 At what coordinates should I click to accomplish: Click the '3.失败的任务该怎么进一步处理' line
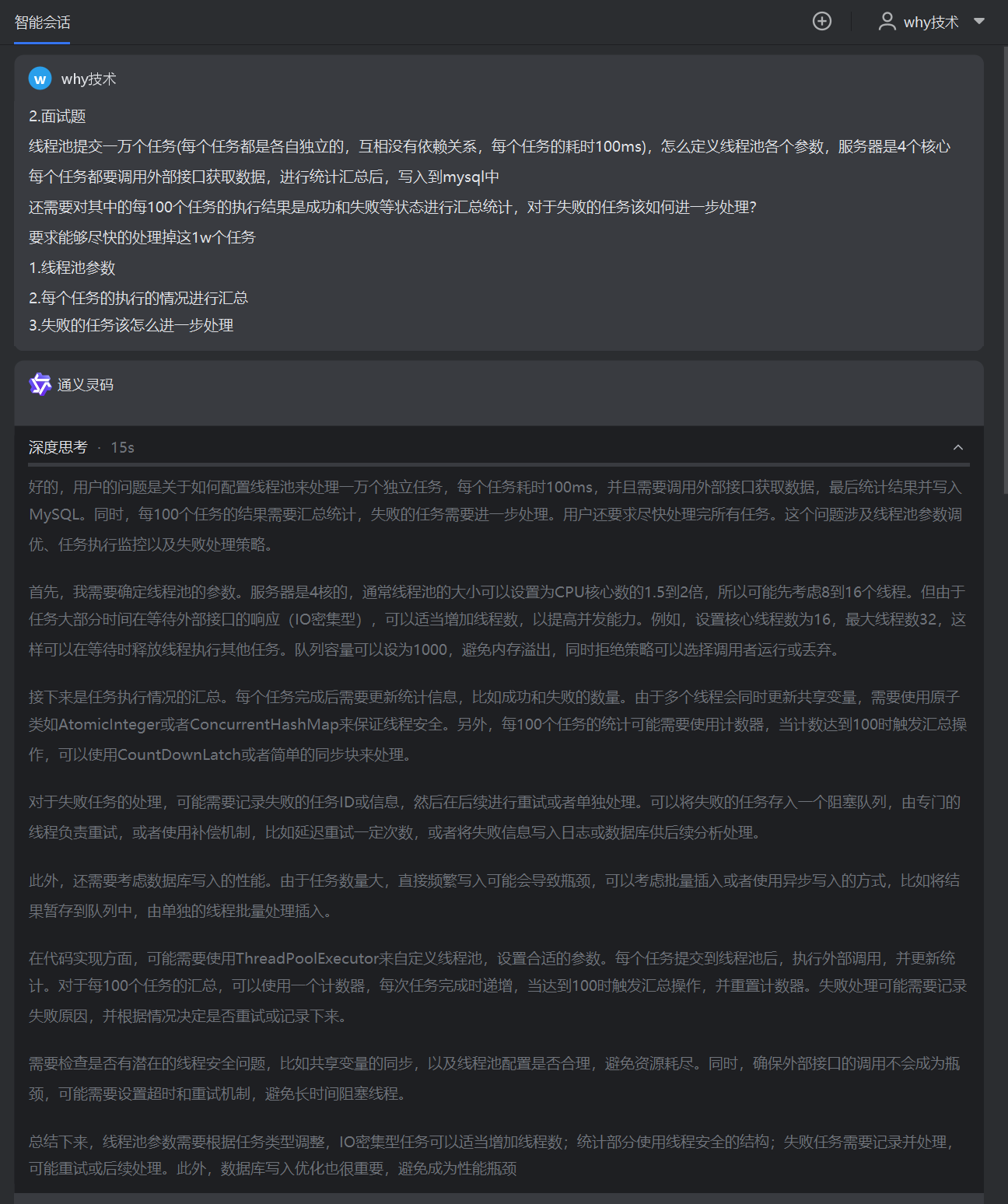pyautogui.click(x=131, y=325)
